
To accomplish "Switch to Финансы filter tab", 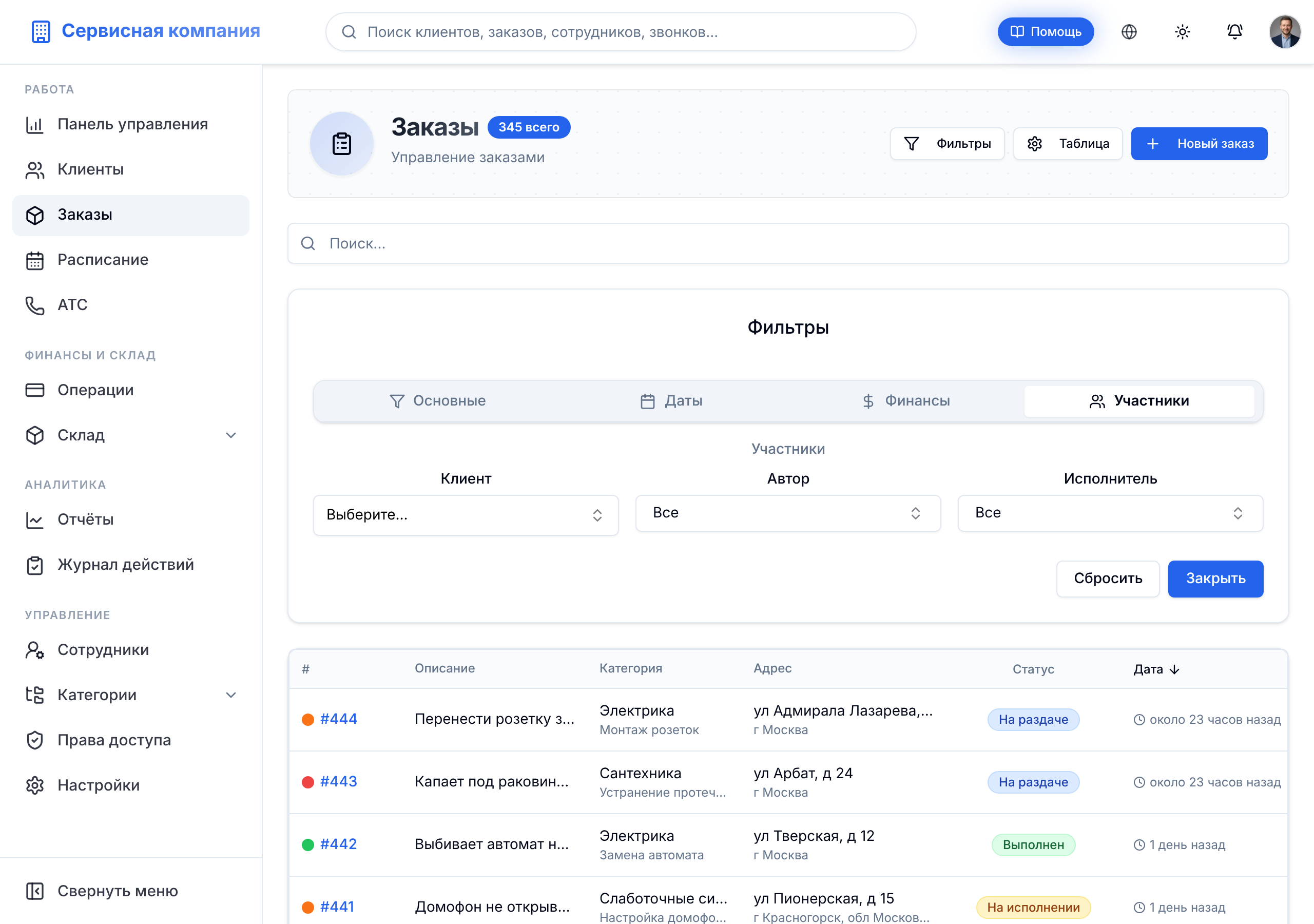I will 905,401.
